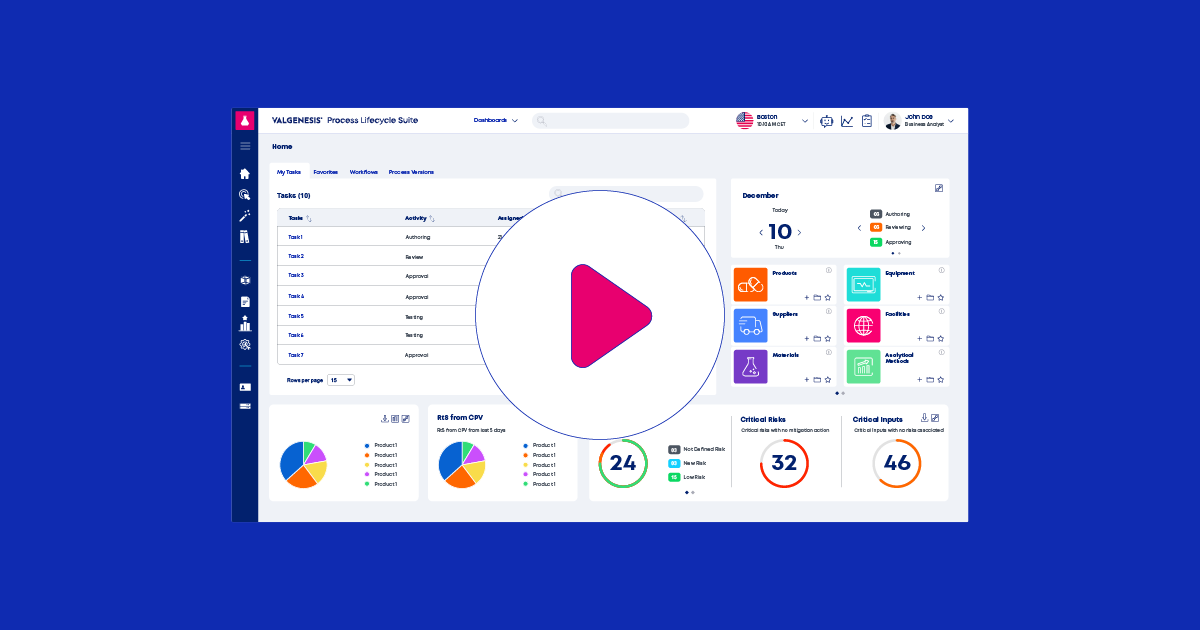1200x630 pixels.
Task: Switch to the Process Versions tab
Action: pyautogui.click(x=411, y=172)
